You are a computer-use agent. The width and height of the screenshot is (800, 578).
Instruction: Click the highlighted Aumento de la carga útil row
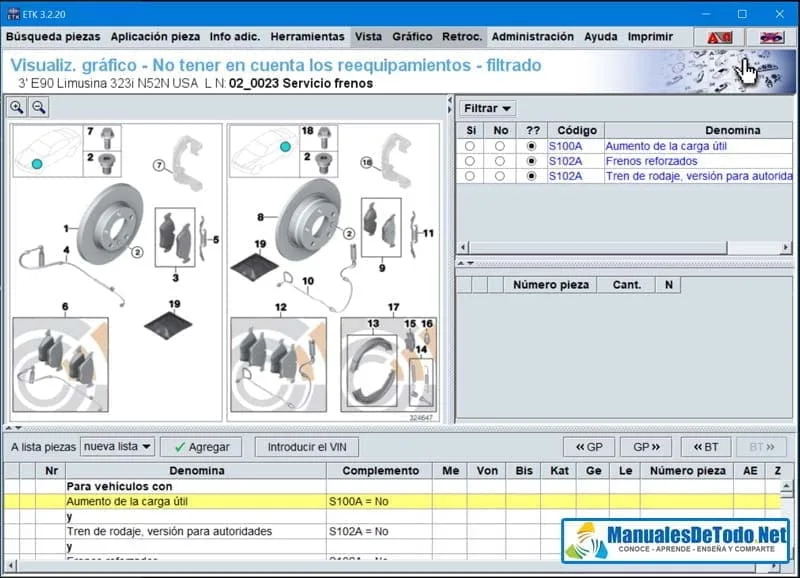pos(200,498)
